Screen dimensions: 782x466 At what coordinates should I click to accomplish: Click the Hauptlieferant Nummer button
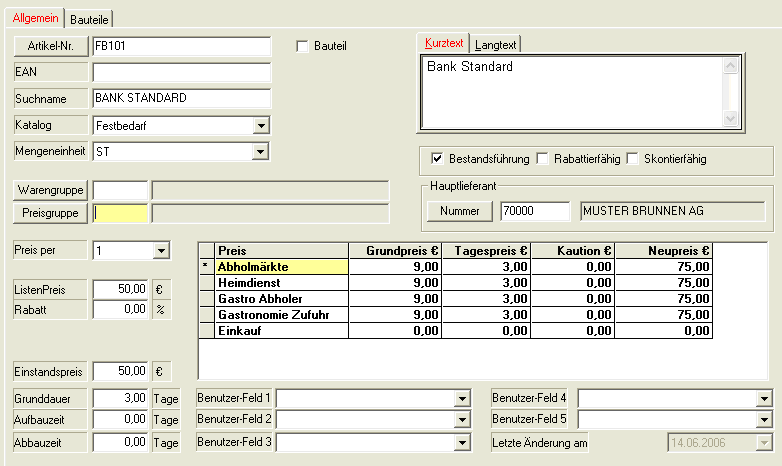460,211
